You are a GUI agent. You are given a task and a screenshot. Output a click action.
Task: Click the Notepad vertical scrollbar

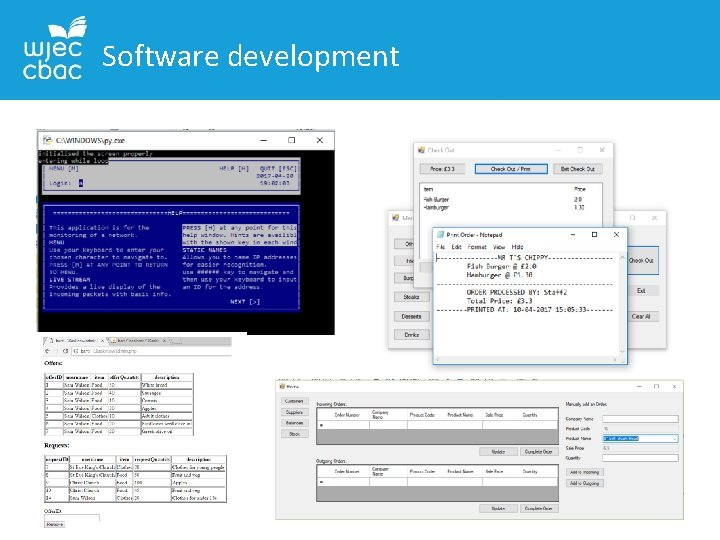[x=623, y=304]
